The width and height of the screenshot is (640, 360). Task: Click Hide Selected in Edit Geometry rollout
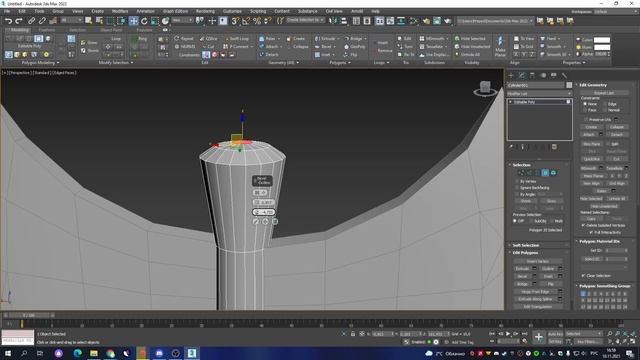[591, 199]
